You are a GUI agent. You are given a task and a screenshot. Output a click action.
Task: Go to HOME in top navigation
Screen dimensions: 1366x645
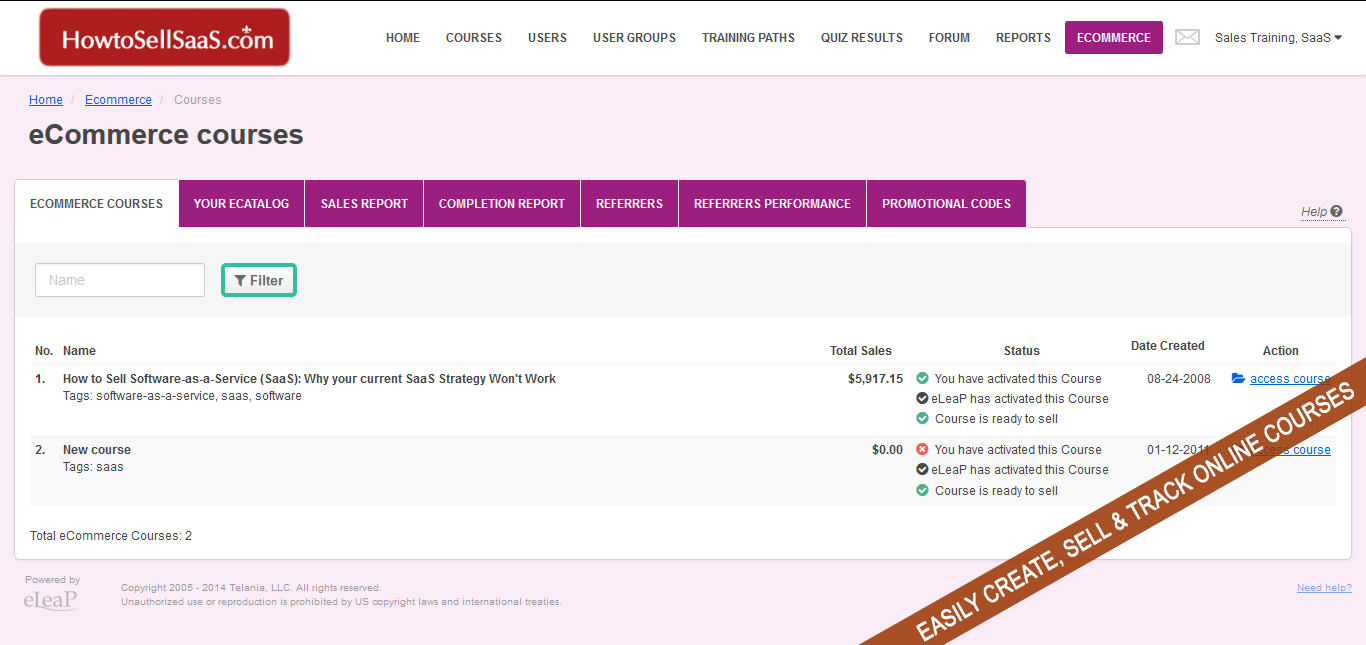[403, 38]
